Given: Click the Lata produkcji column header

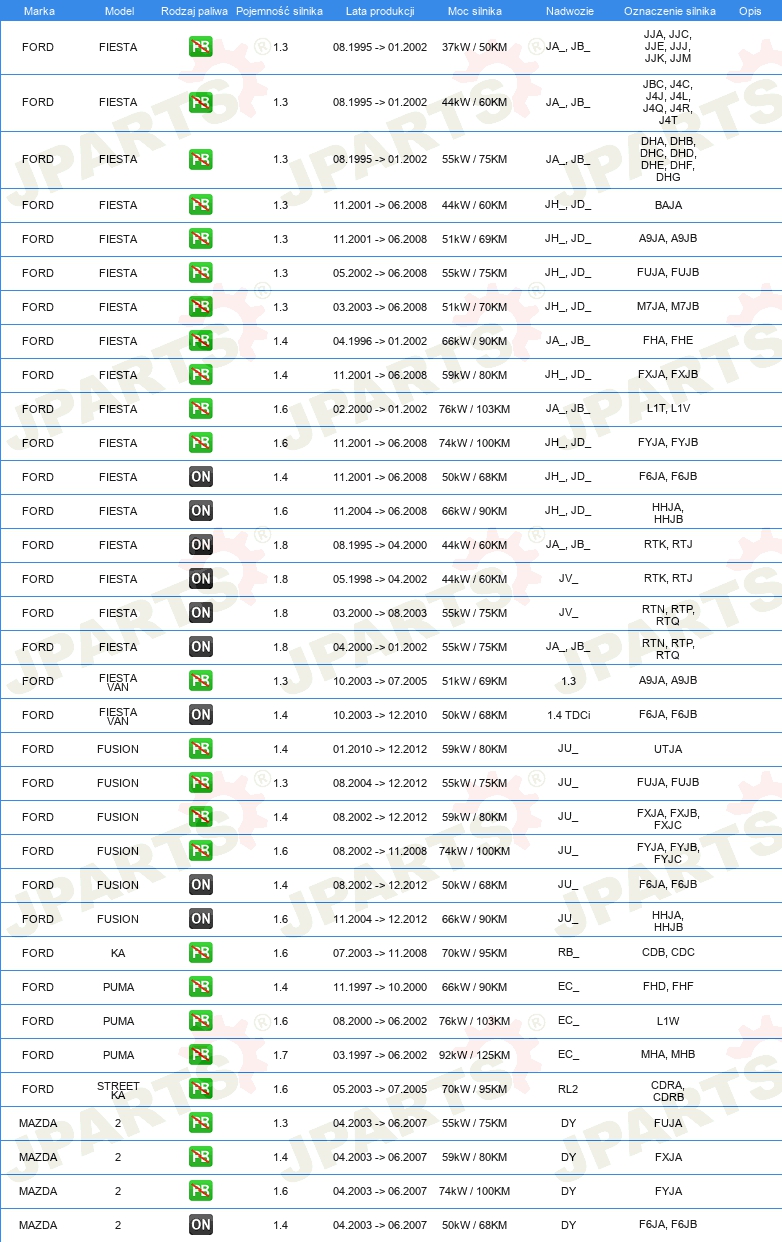Looking at the screenshot, I should (x=380, y=11).
